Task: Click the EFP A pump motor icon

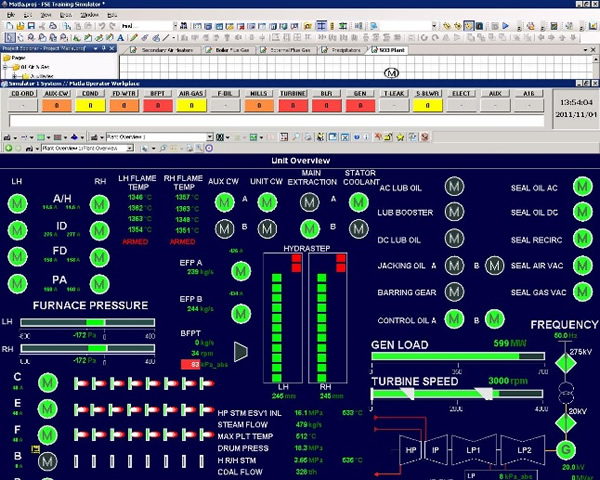Action: point(239,270)
